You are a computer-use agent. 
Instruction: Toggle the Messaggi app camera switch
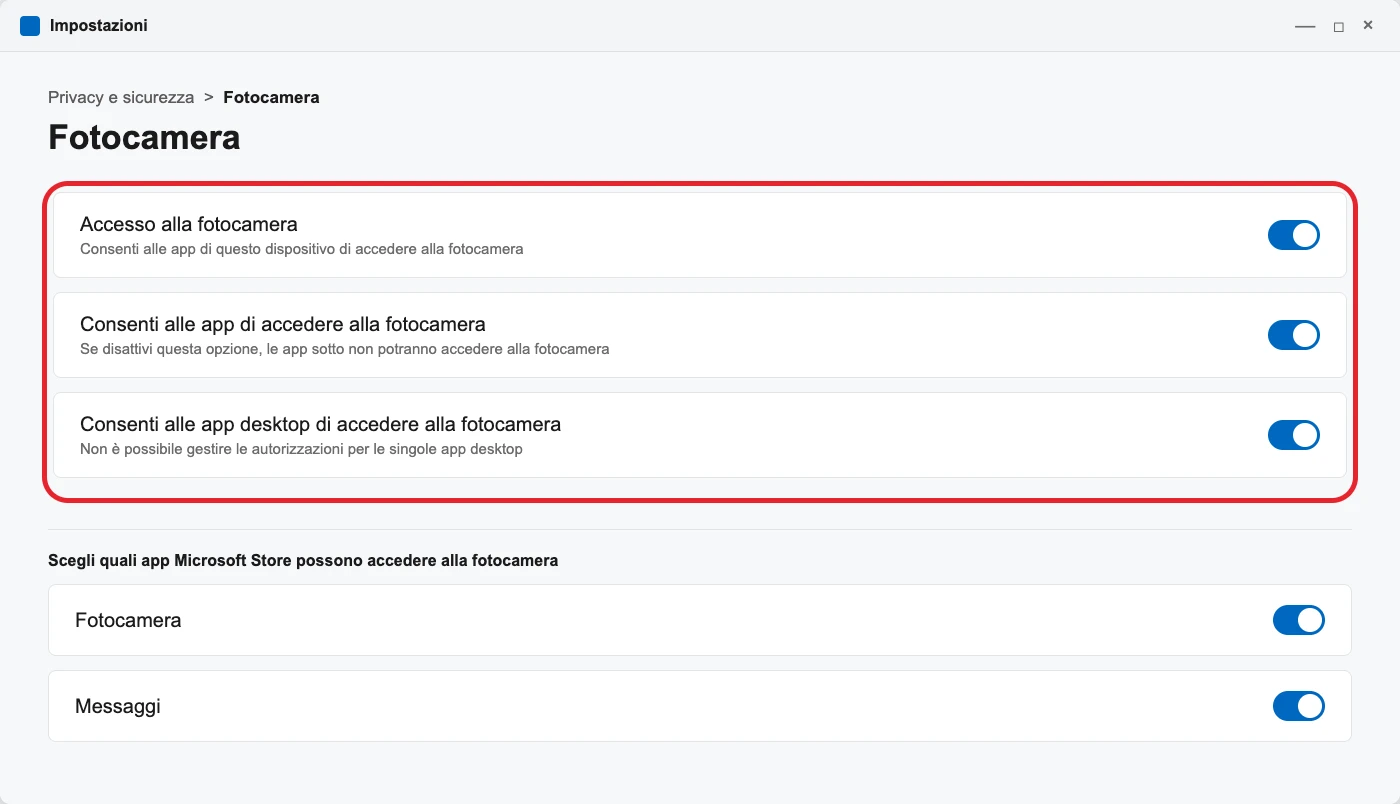click(x=1298, y=706)
